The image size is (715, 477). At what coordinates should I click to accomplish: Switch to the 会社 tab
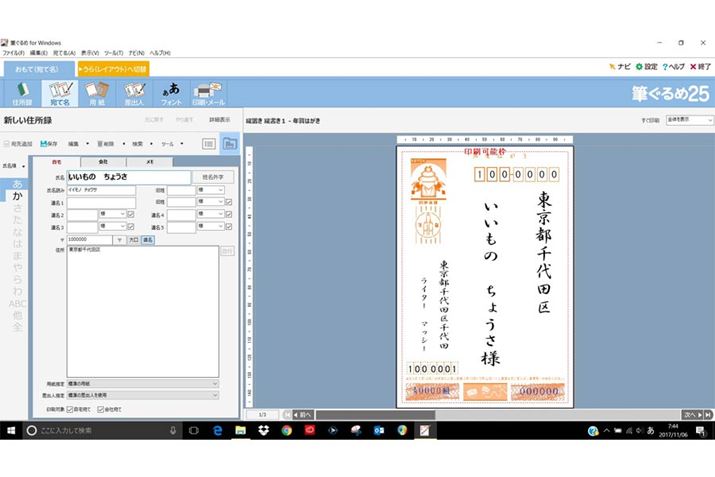click(102, 161)
